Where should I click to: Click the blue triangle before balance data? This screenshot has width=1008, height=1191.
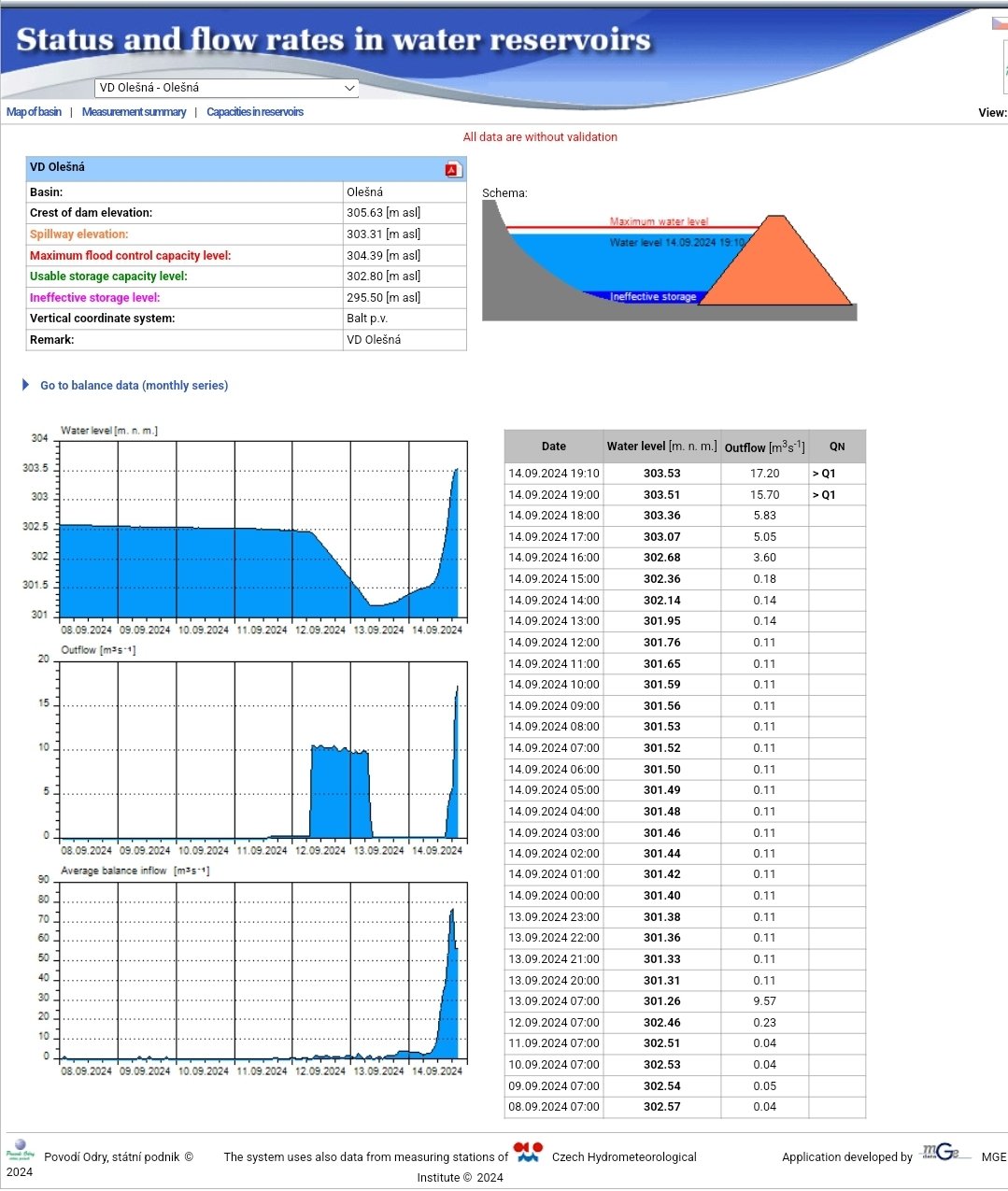click(26, 385)
